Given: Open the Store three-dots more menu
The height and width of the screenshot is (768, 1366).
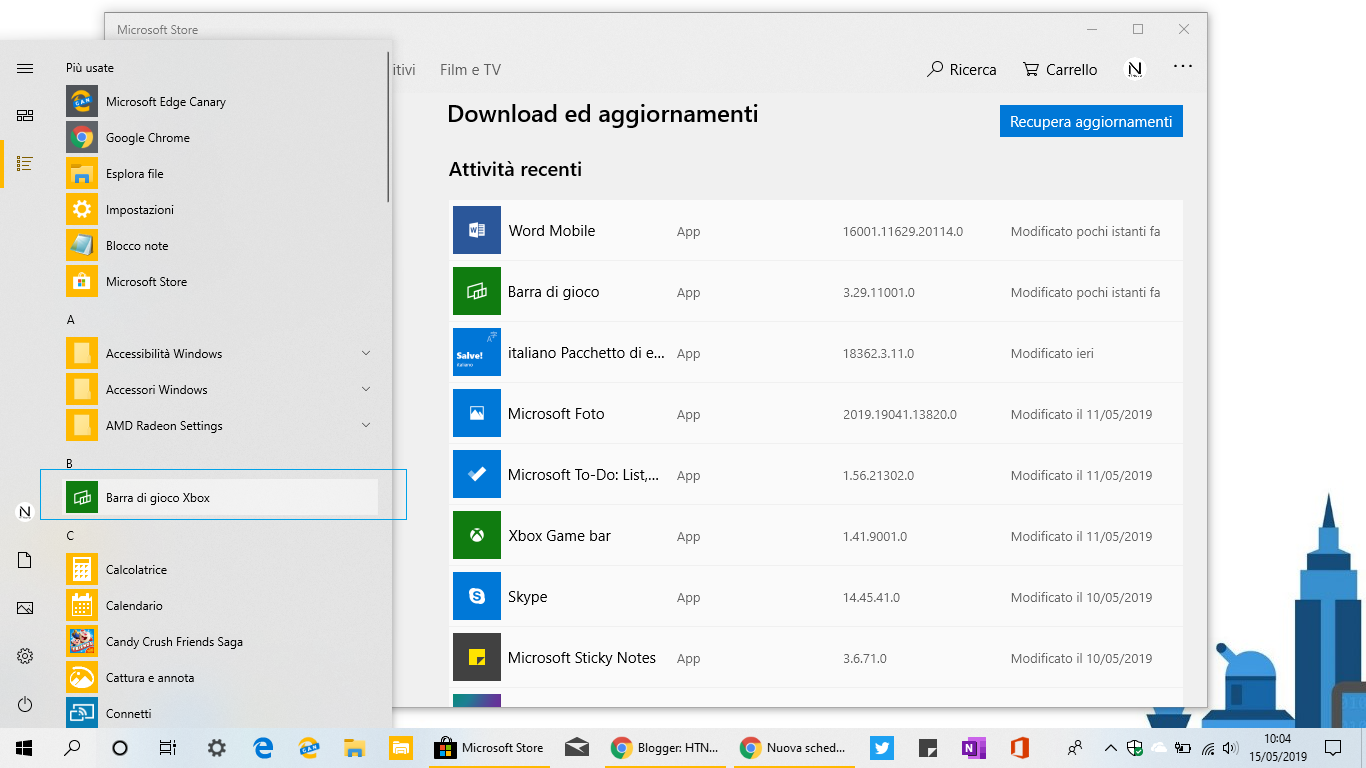Looking at the screenshot, I should click(x=1183, y=68).
